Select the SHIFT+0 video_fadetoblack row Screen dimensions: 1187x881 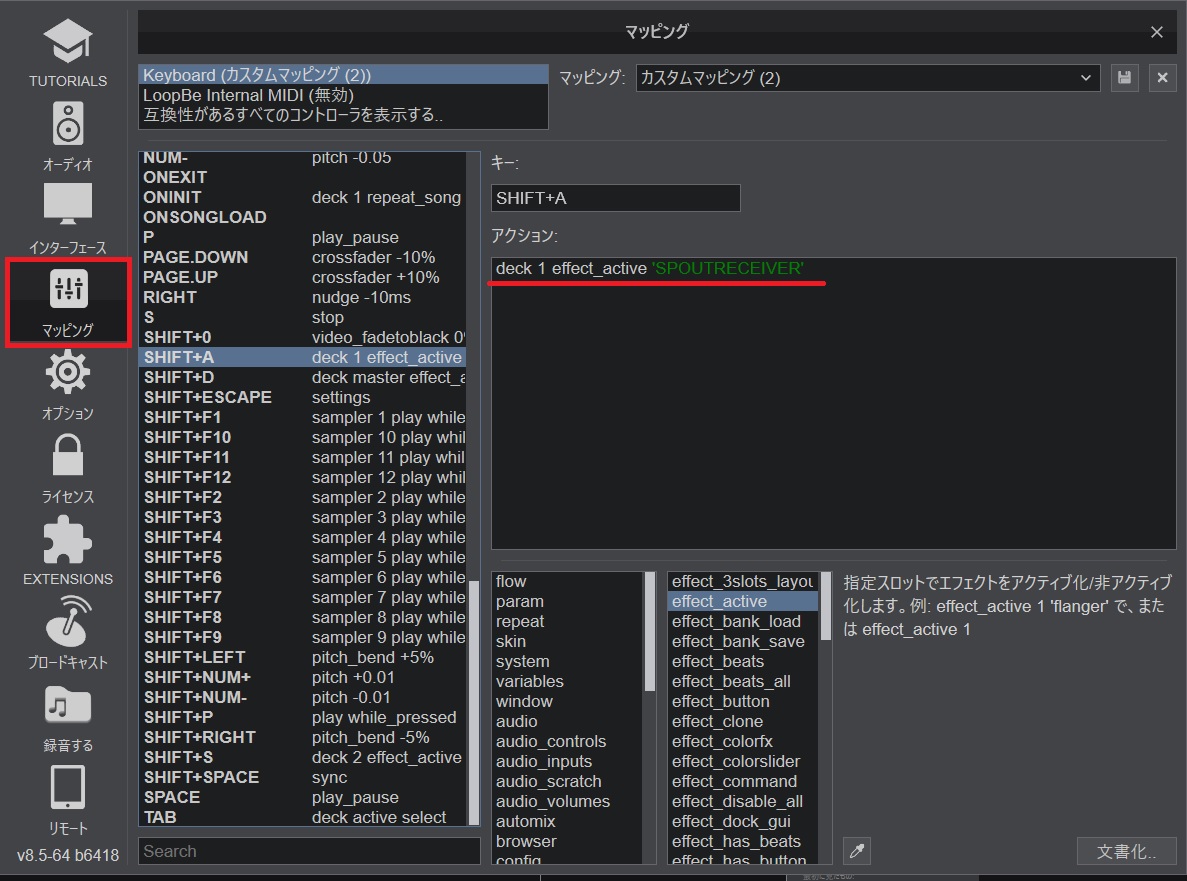(303, 337)
